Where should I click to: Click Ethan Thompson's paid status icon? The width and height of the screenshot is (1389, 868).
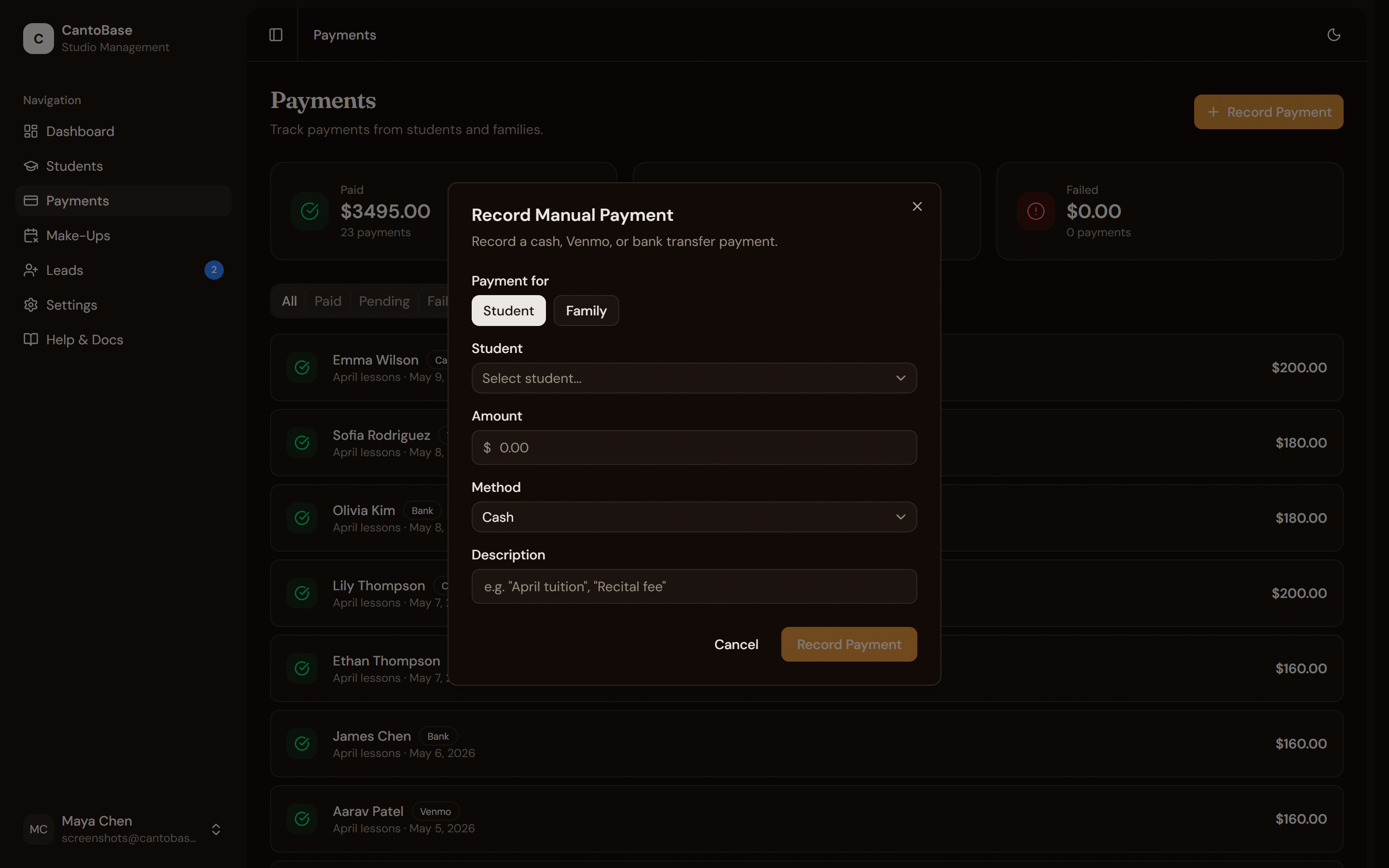click(302, 668)
